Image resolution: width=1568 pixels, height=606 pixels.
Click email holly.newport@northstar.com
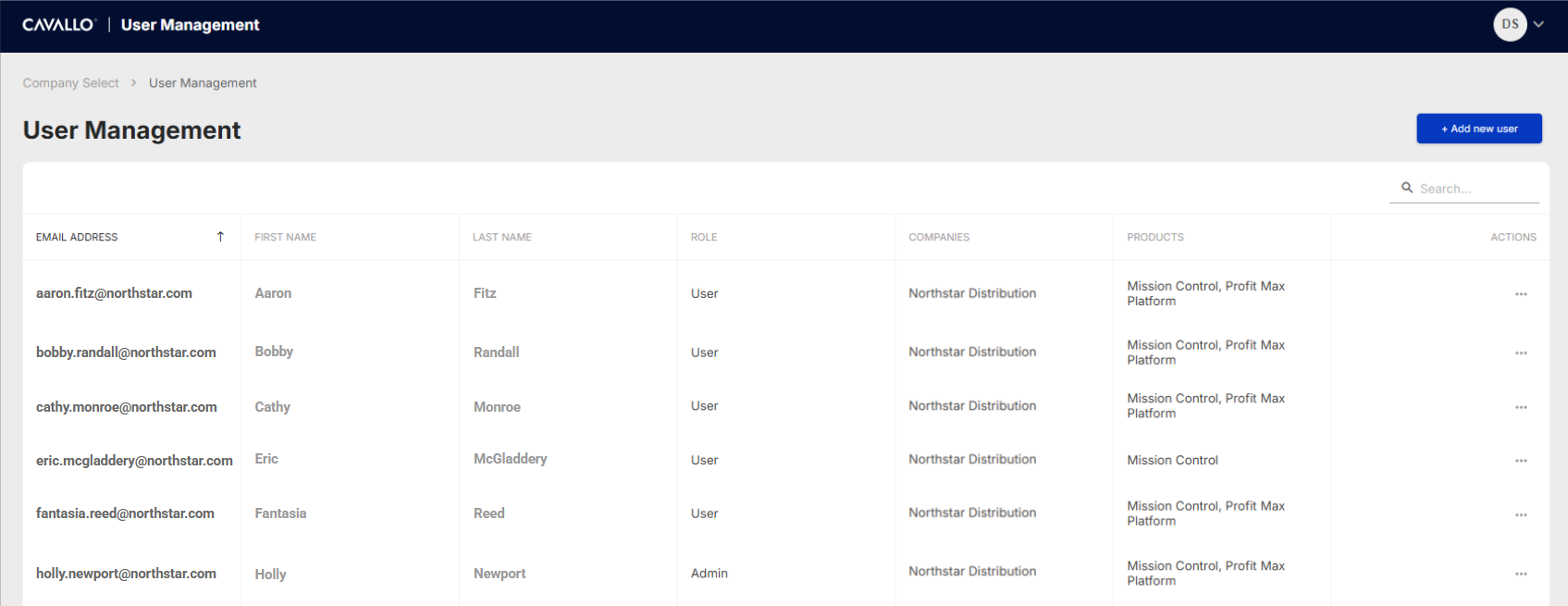(x=126, y=574)
